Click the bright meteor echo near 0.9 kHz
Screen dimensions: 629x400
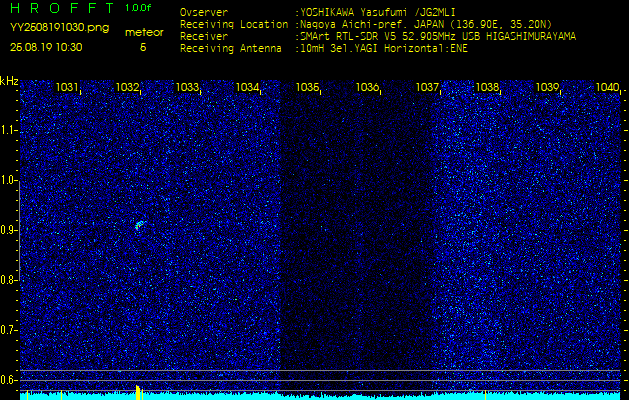pyautogui.click(x=140, y=225)
